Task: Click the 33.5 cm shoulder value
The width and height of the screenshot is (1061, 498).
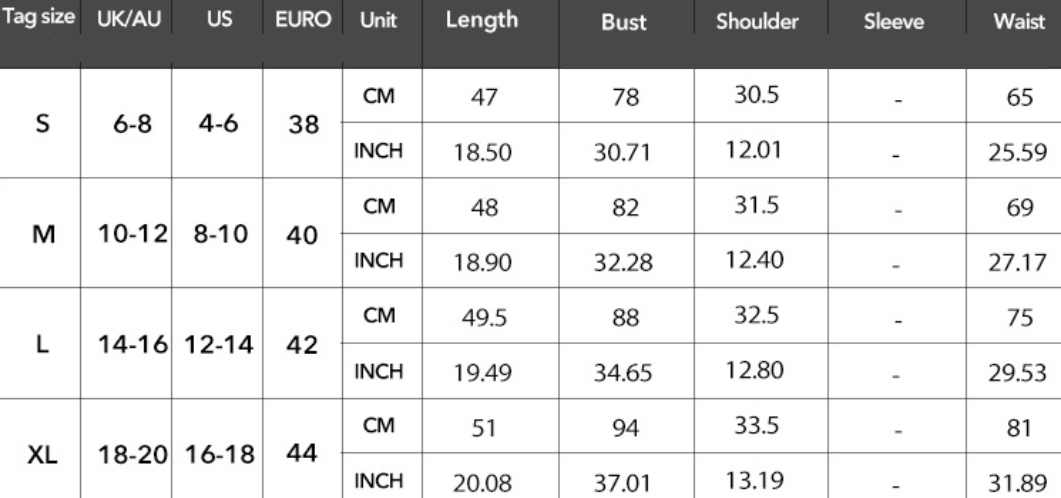Action: click(757, 426)
